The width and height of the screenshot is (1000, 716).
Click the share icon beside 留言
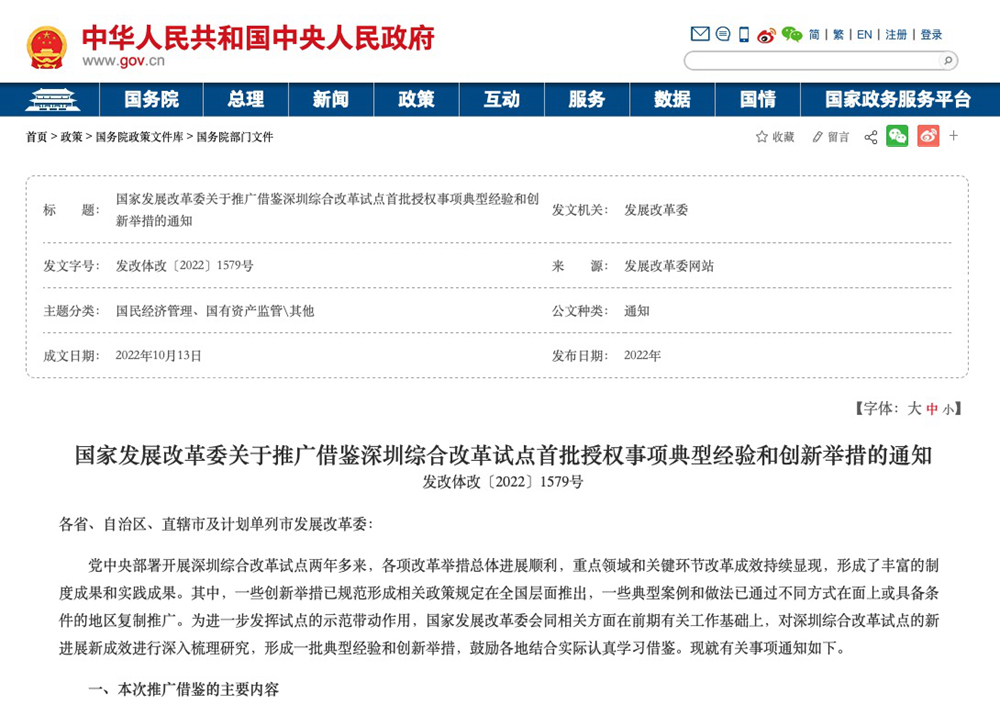[x=870, y=137]
